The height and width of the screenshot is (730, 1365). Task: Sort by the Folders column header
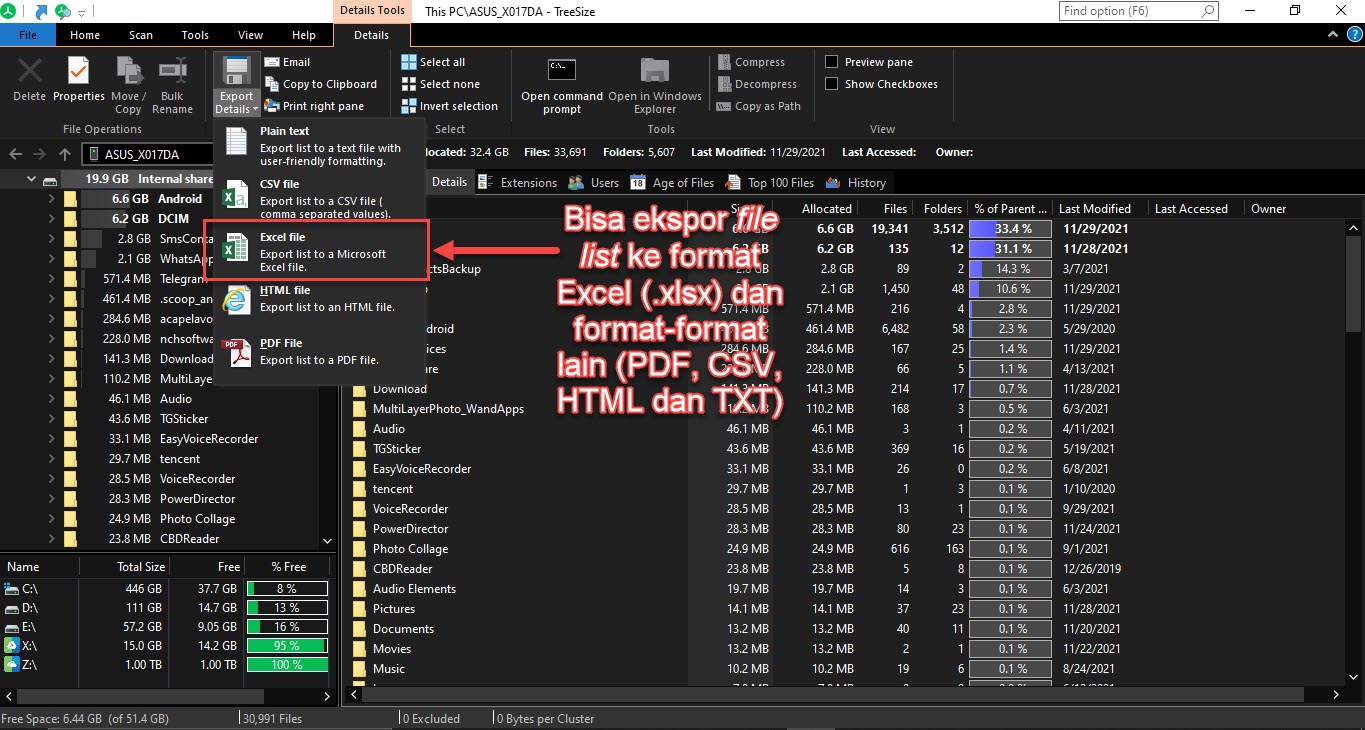[942, 209]
